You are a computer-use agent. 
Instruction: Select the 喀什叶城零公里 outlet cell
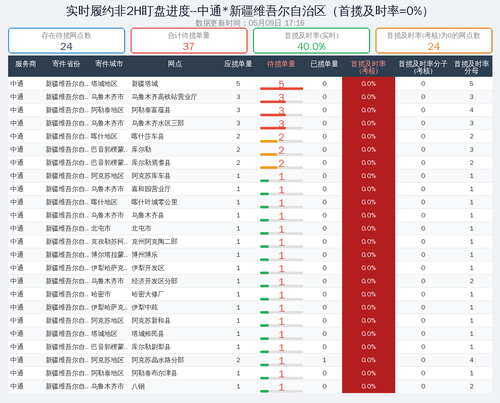154,202
